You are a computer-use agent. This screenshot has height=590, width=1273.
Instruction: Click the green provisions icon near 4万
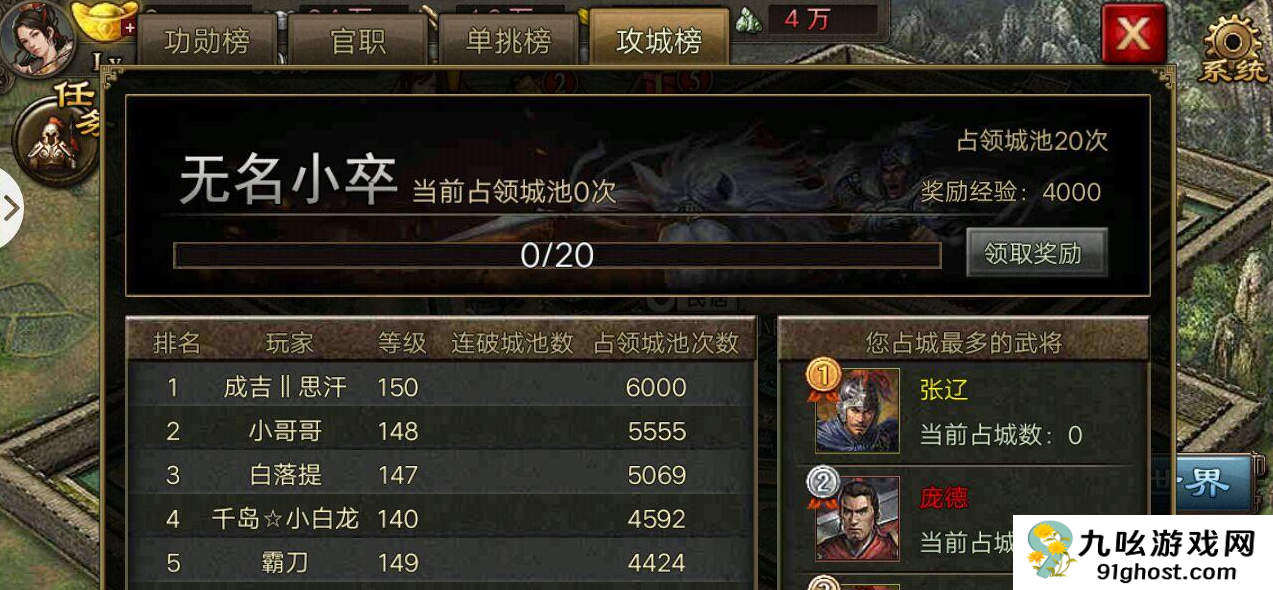747,18
